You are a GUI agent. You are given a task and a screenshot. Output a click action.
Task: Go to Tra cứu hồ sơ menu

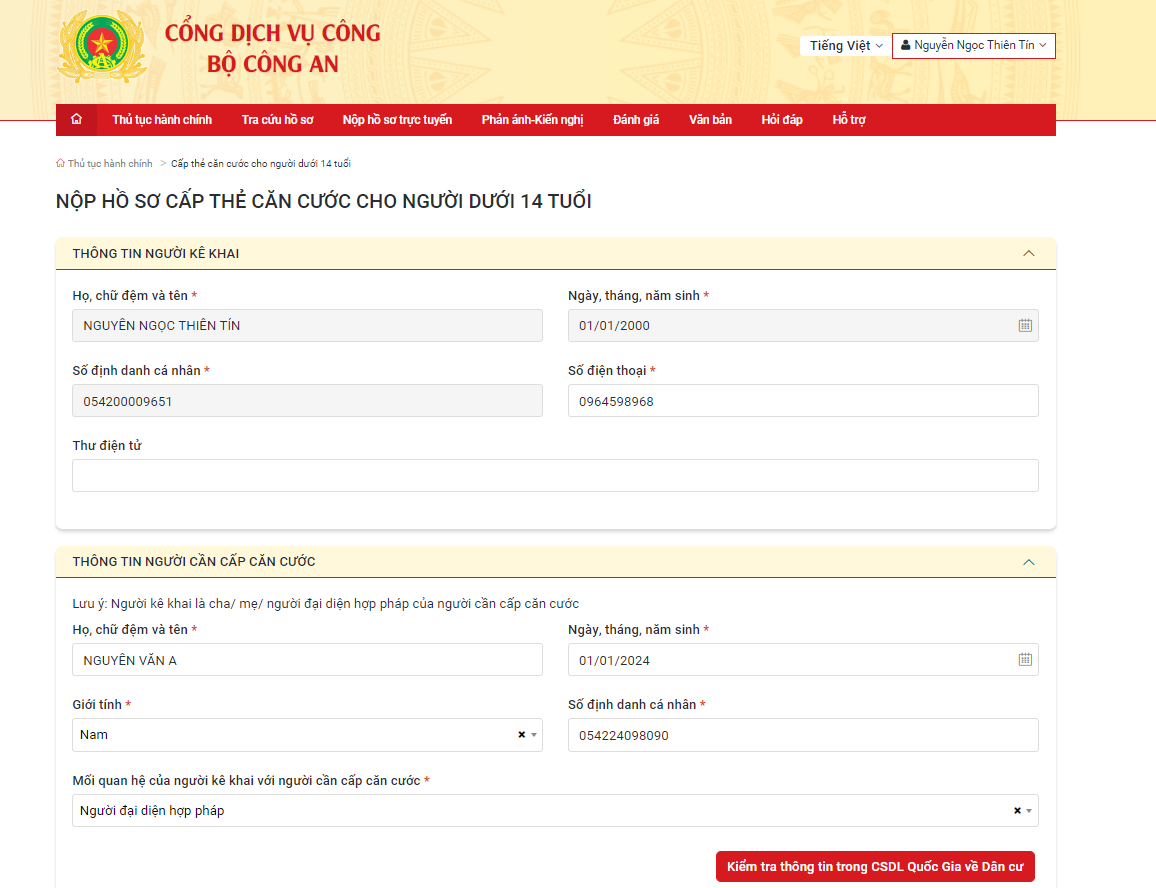pos(277,120)
